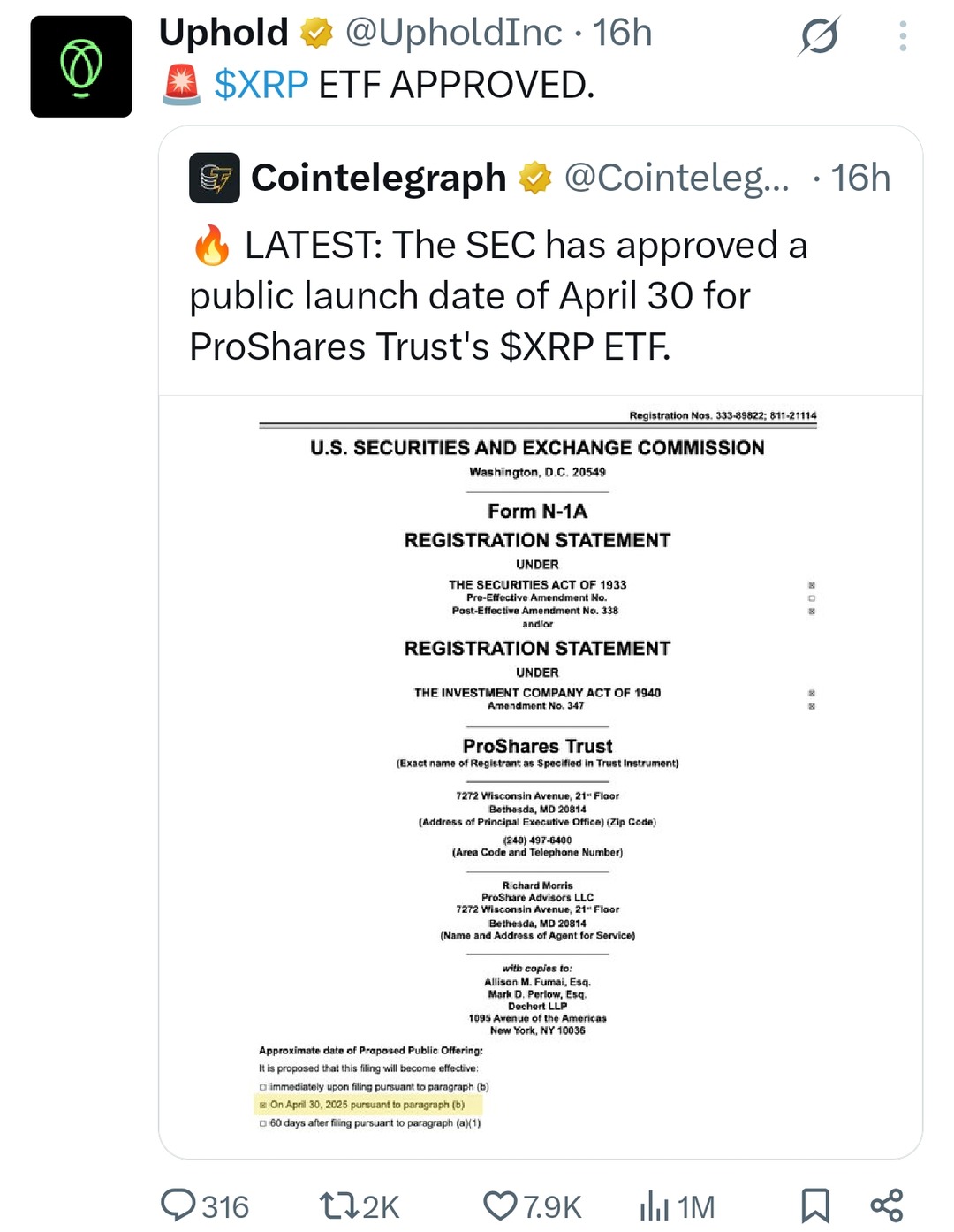The width and height of the screenshot is (954, 1232).
Task: Like the post with the heart
Action: pos(500,1205)
